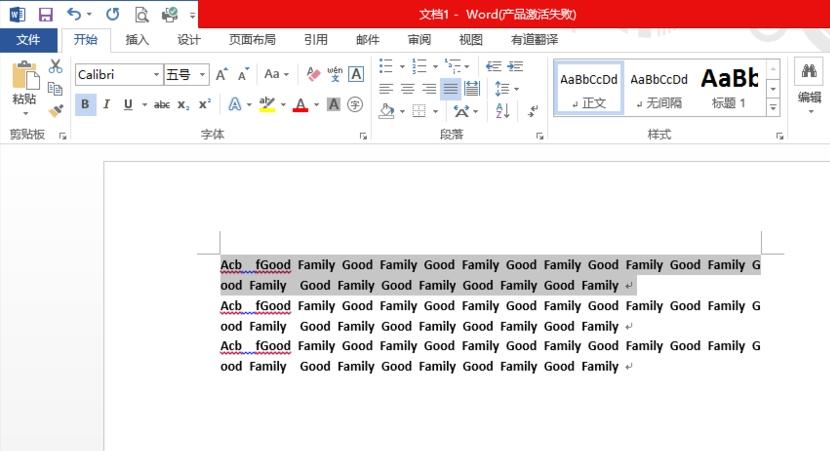Apply the 标题 1 style

tap(729, 88)
